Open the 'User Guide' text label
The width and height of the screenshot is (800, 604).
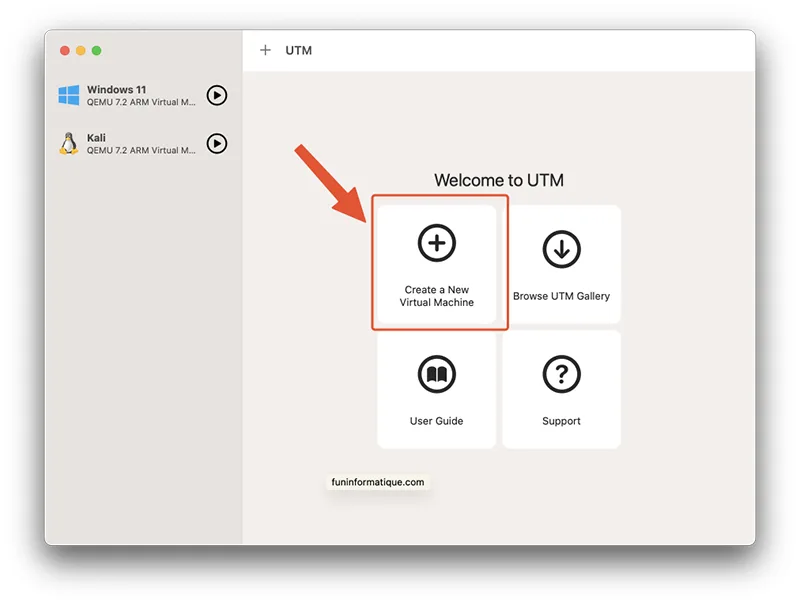point(437,421)
